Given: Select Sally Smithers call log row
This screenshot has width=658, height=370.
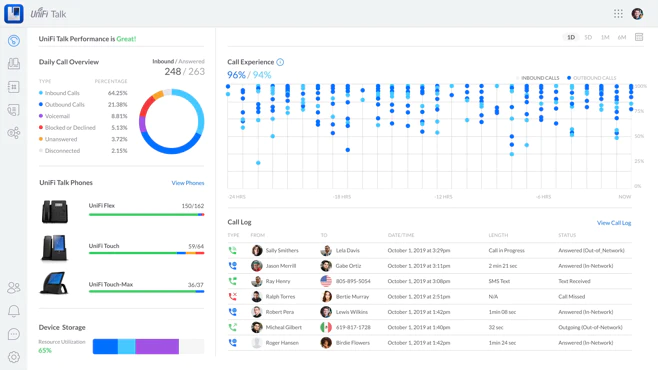Looking at the screenshot, I should (x=429, y=250).
